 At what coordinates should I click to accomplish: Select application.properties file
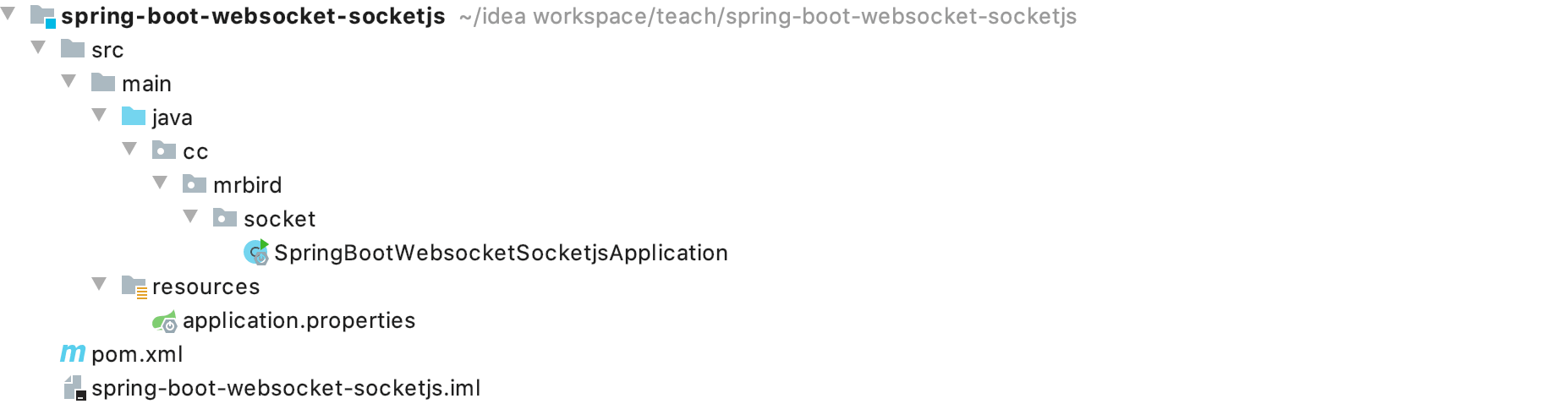point(299,320)
